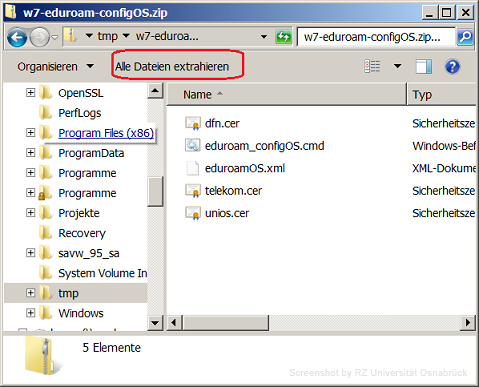This screenshot has height=387, width=479.
Task: Open the dropdown arrow before tmp in path
Action: pos(89,36)
